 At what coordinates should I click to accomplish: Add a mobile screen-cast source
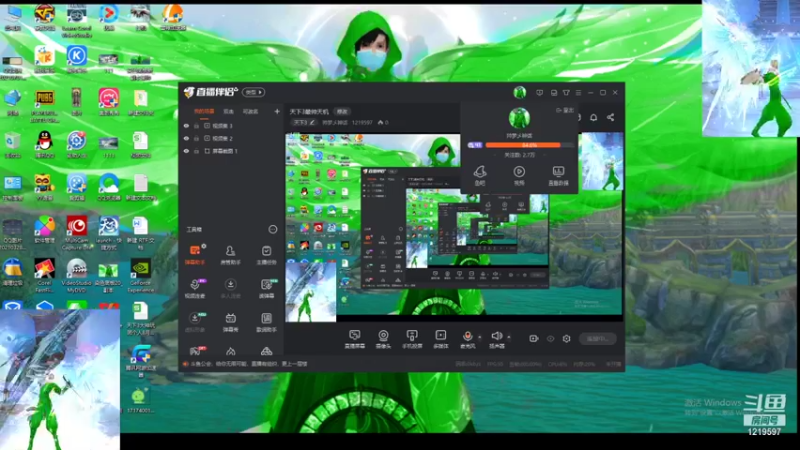tap(412, 339)
